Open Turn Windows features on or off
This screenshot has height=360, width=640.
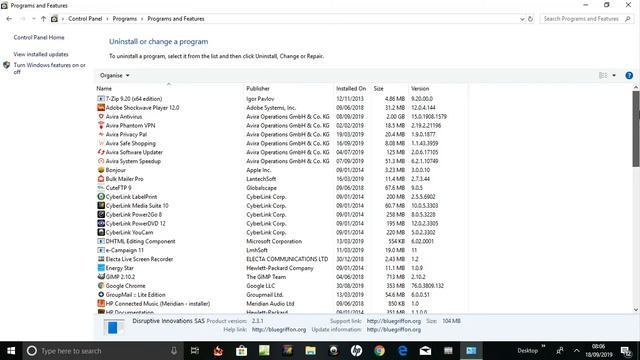click(x=49, y=68)
